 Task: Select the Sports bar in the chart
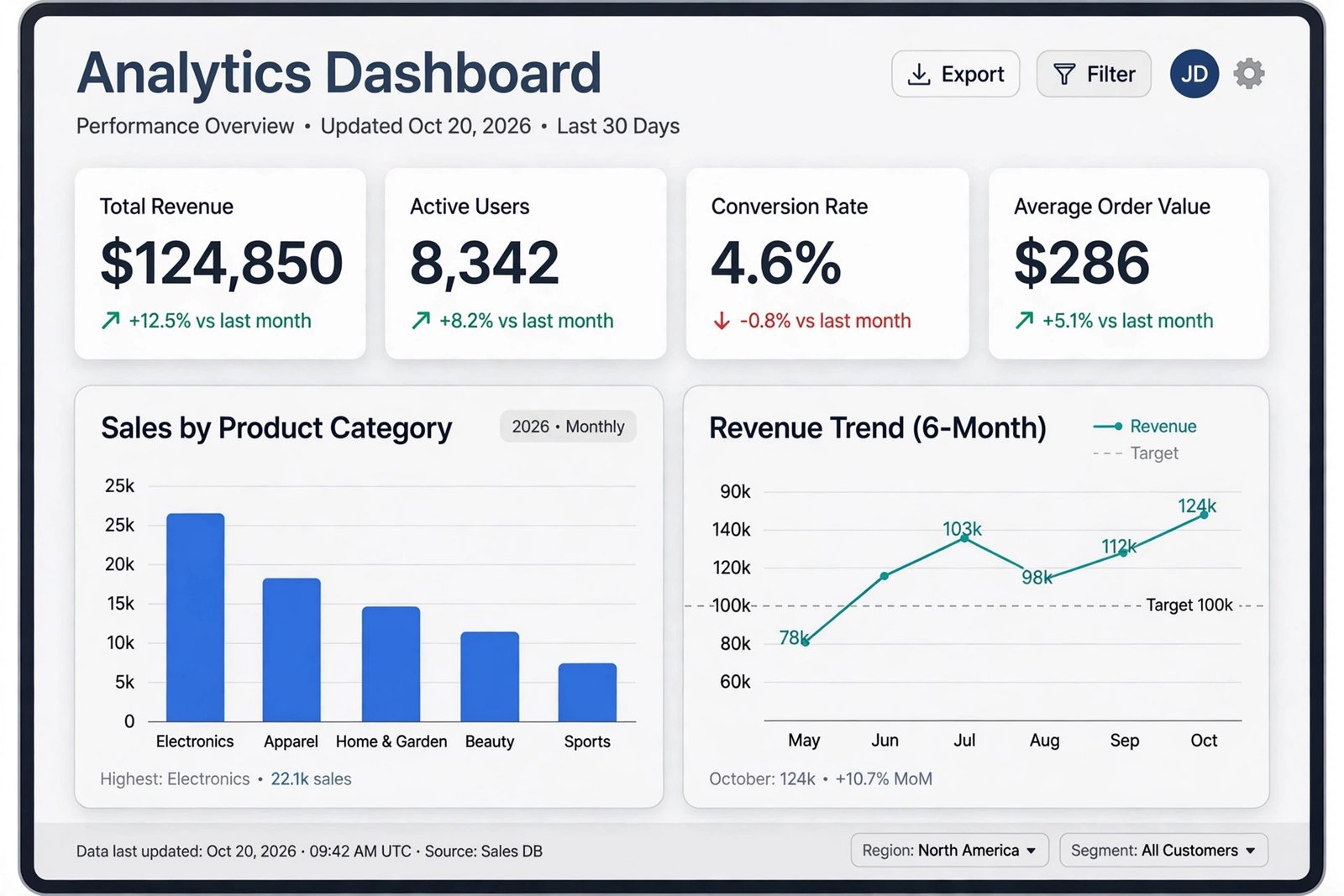pos(587,693)
